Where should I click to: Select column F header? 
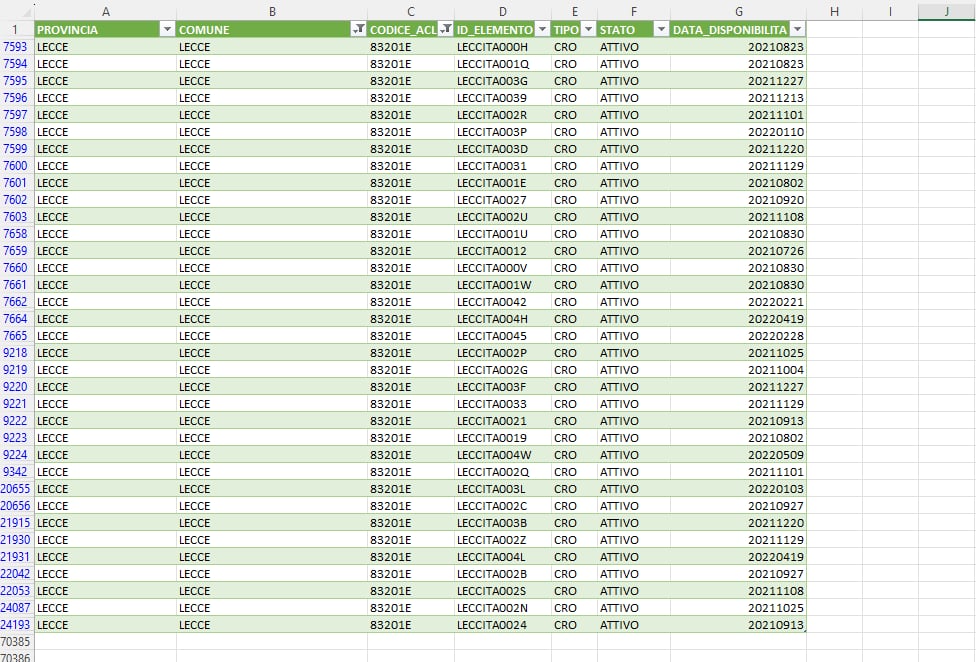click(634, 11)
